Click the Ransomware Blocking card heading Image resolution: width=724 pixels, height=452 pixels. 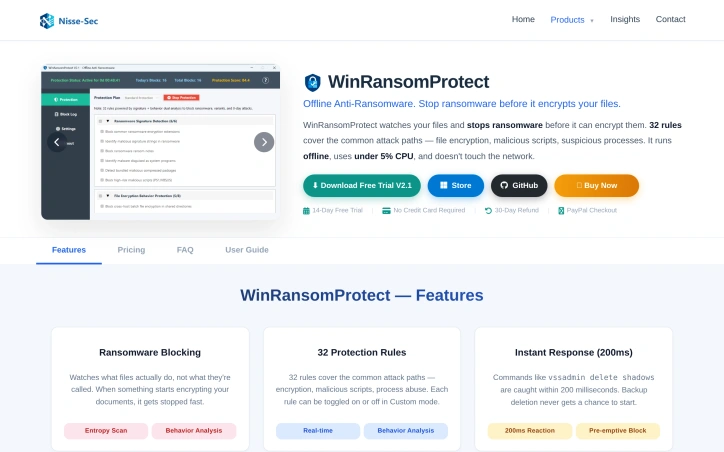(x=150, y=353)
